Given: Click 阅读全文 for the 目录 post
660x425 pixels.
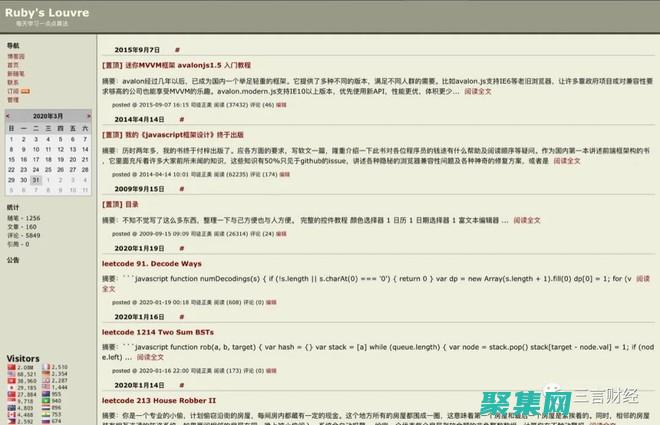Looking at the screenshot, I should pyautogui.click(x=527, y=220).
